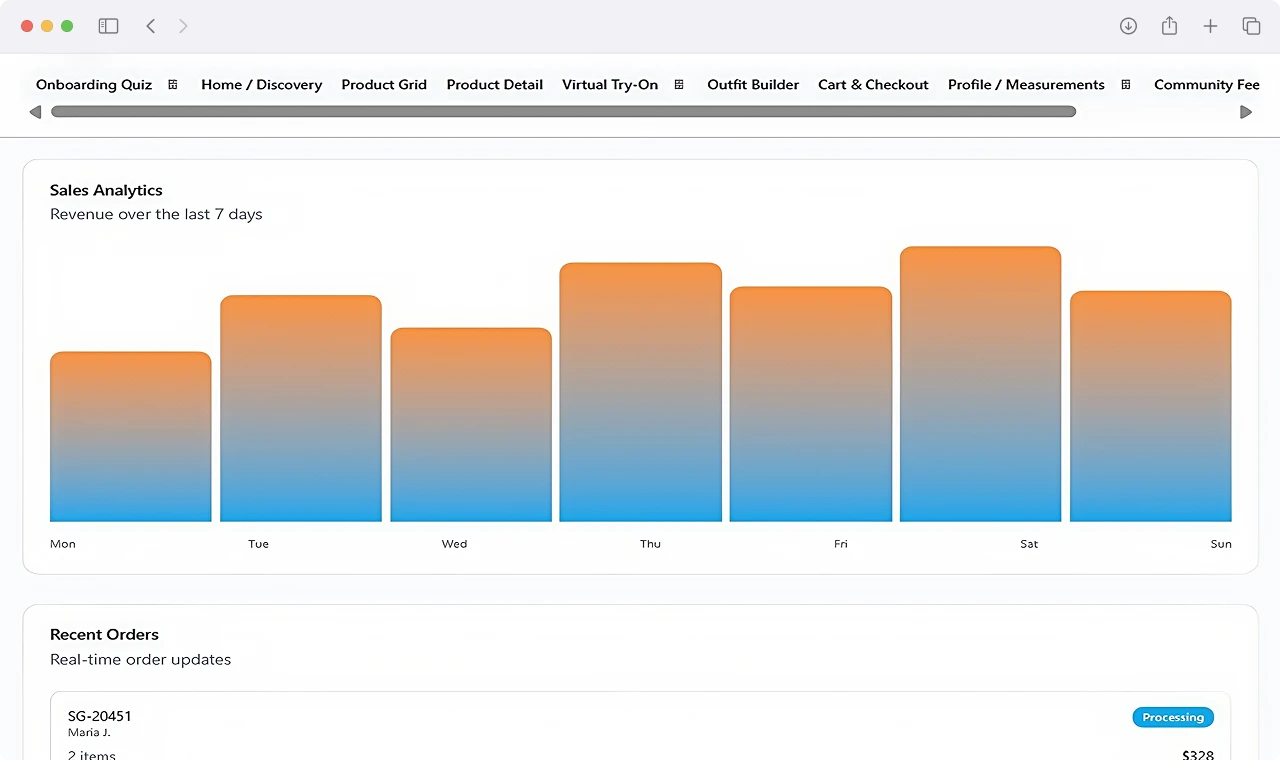This screenshot has height=760, width=1280.
Task: Click customer name Maria J.
Action: point(90,733)
